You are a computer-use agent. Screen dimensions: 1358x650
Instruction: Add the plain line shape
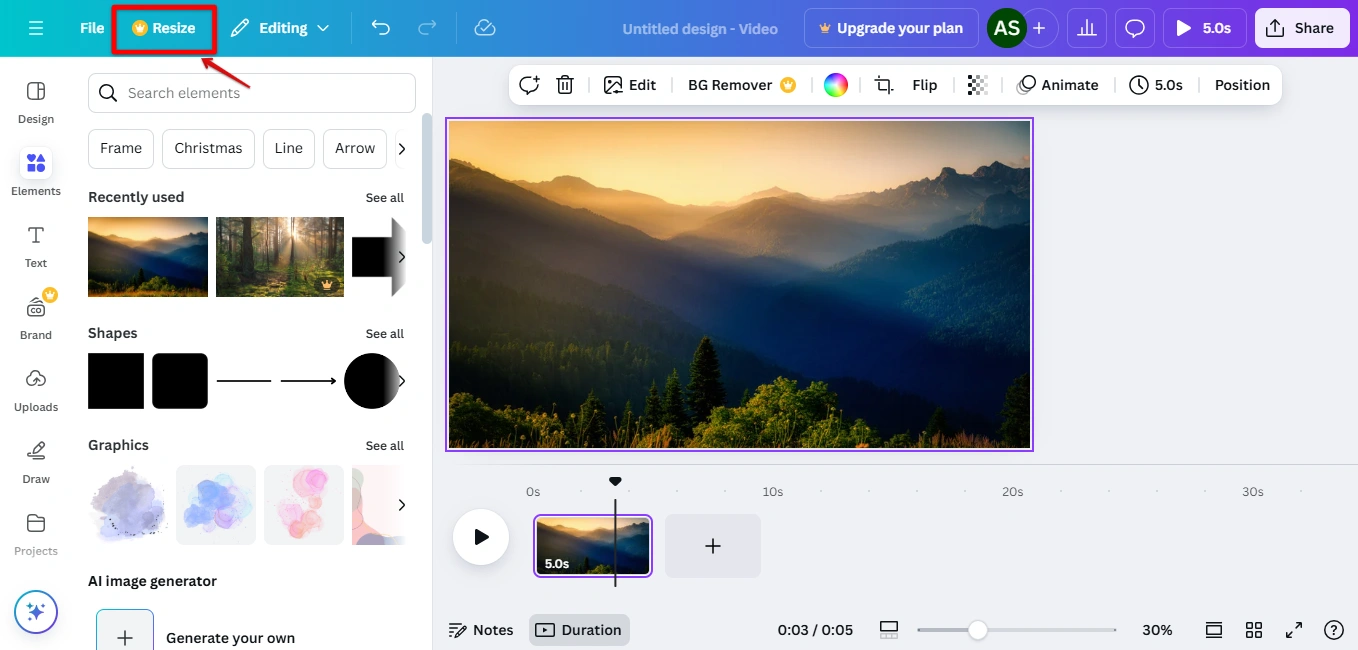[244, 381]
